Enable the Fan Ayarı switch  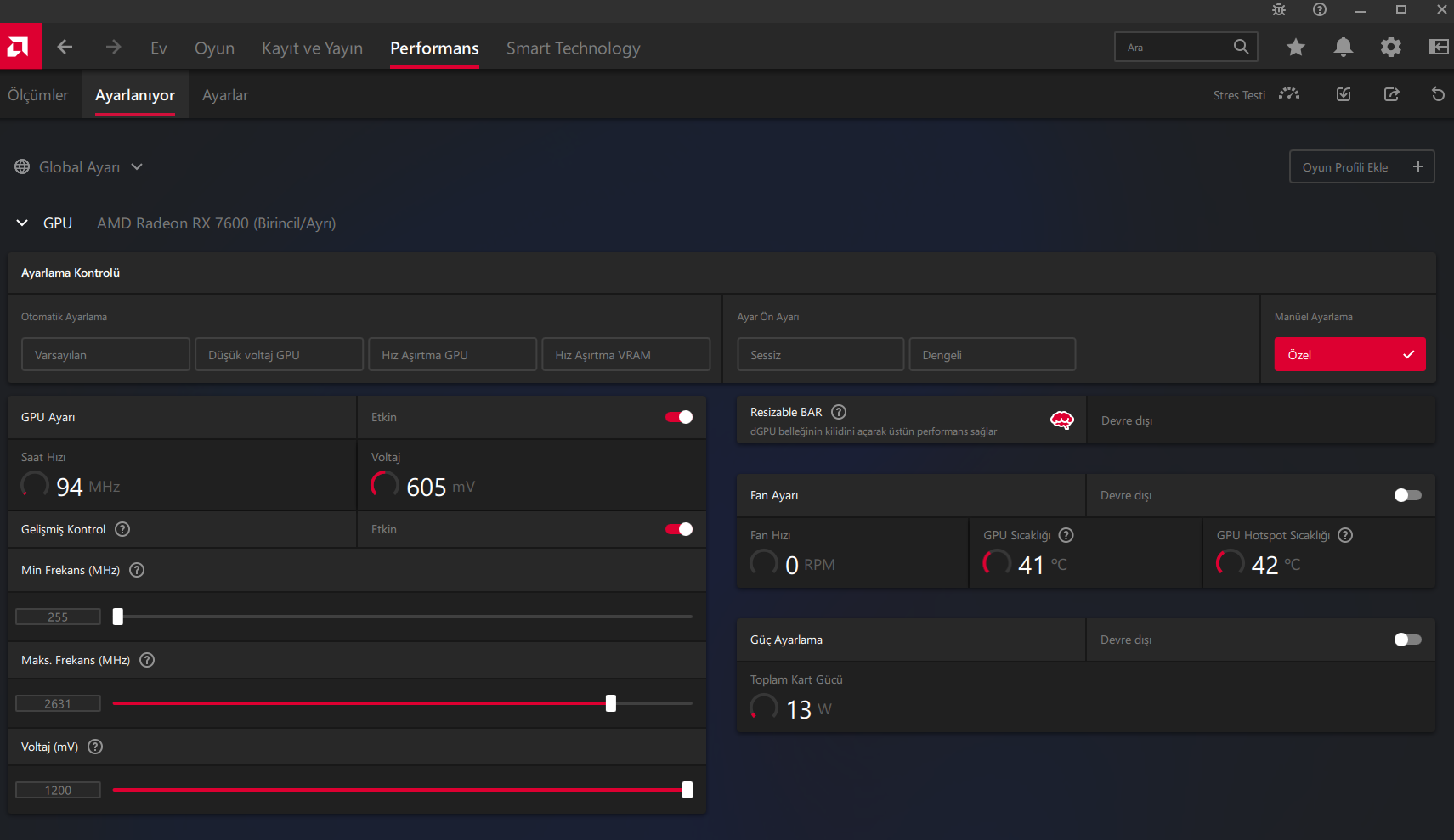1408,495
